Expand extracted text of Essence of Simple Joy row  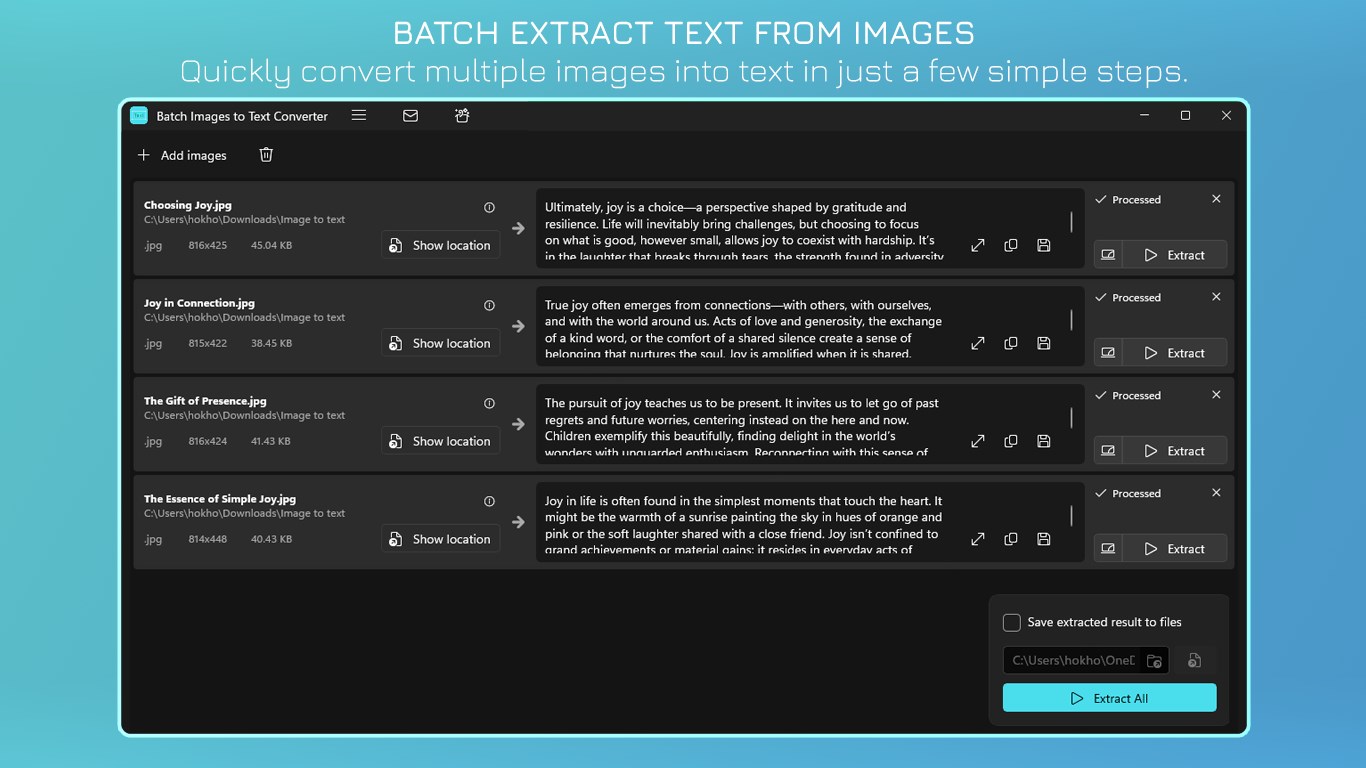click(978, 539)
